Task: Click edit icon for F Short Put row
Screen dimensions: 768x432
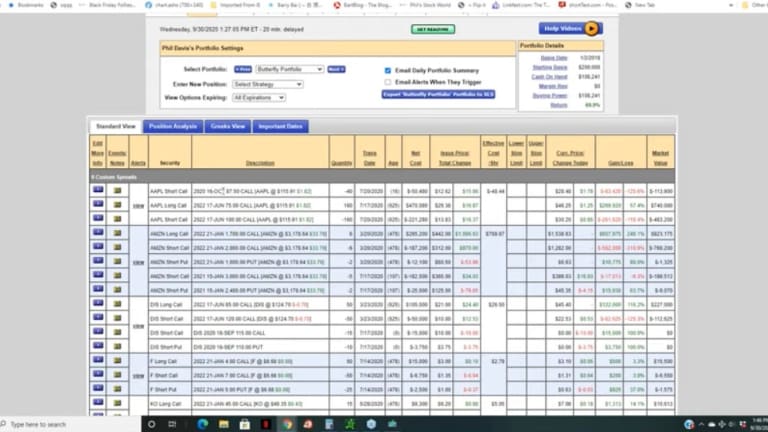Action: point(98,388)
